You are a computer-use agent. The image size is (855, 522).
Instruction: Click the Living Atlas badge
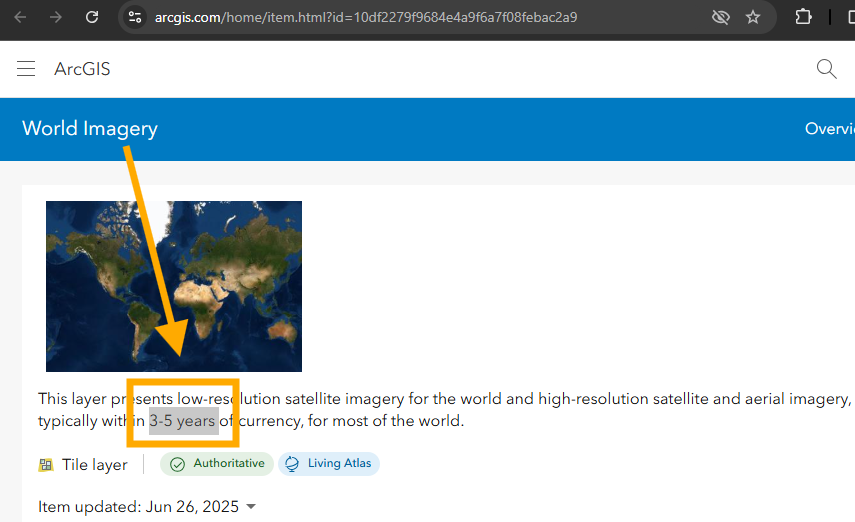329,464
